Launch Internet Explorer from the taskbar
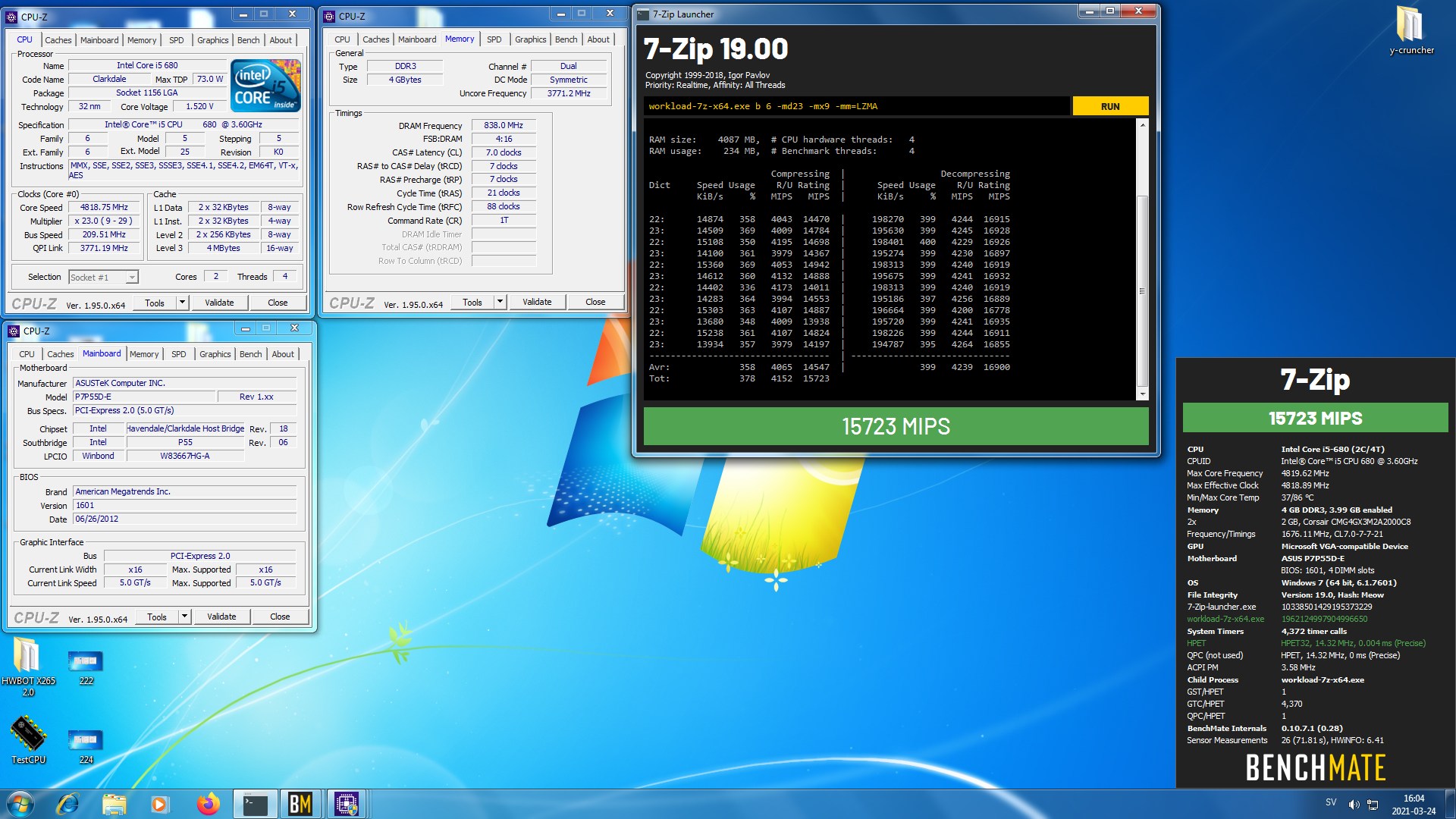1456x819 pixels. pyautogui.click(x=67, y=804)
